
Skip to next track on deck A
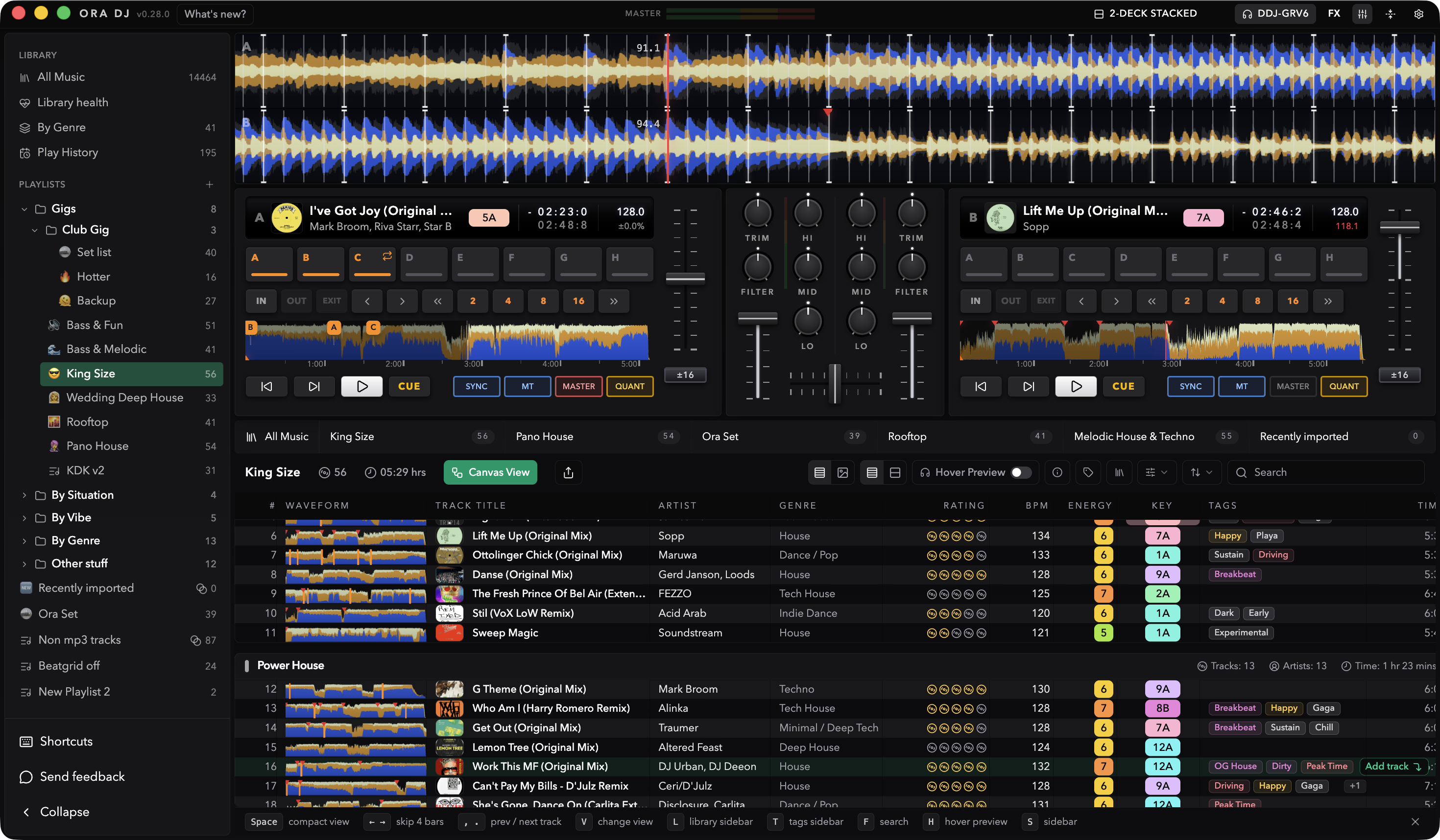(313, 387)
